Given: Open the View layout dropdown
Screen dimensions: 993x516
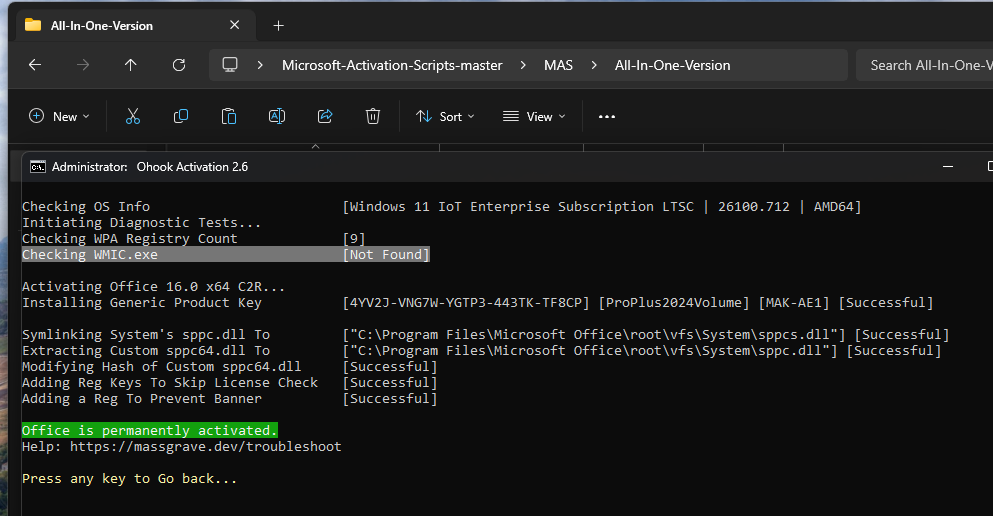Looking at the screenshot, I should coord(534,116).
